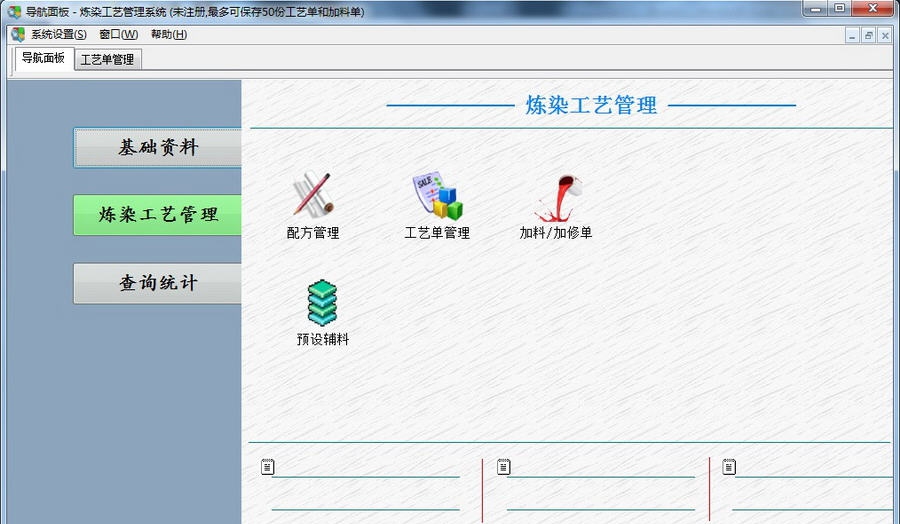
Task: Minimize the main application window
Action: pos(815,8)
